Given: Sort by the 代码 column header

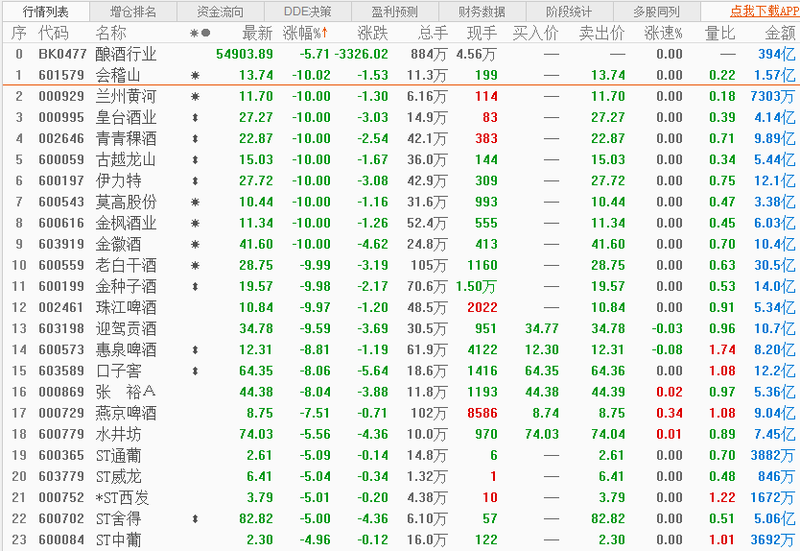Looking at the screenshot, I should click(53, 33).
